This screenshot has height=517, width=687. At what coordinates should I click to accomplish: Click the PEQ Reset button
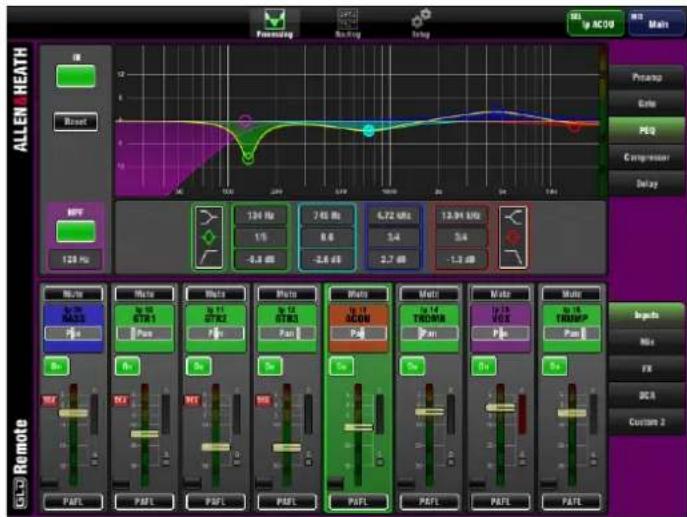click(x=76, y=121)
